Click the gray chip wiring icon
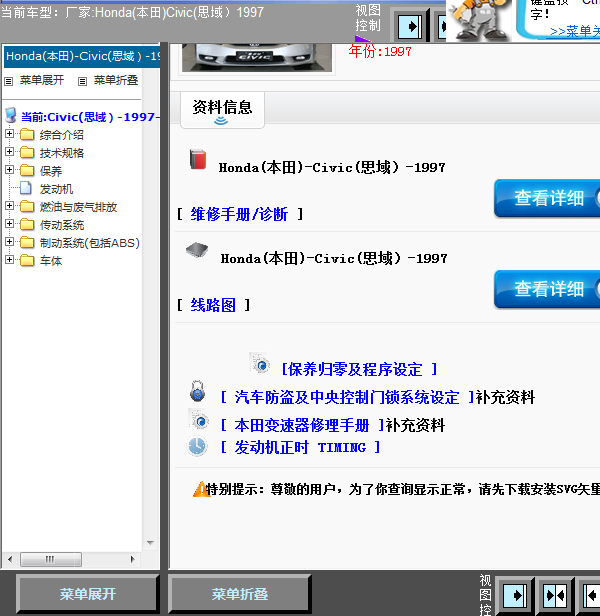Image resolution: width=600 pixels, height=616 pixels. coord(197,250)
